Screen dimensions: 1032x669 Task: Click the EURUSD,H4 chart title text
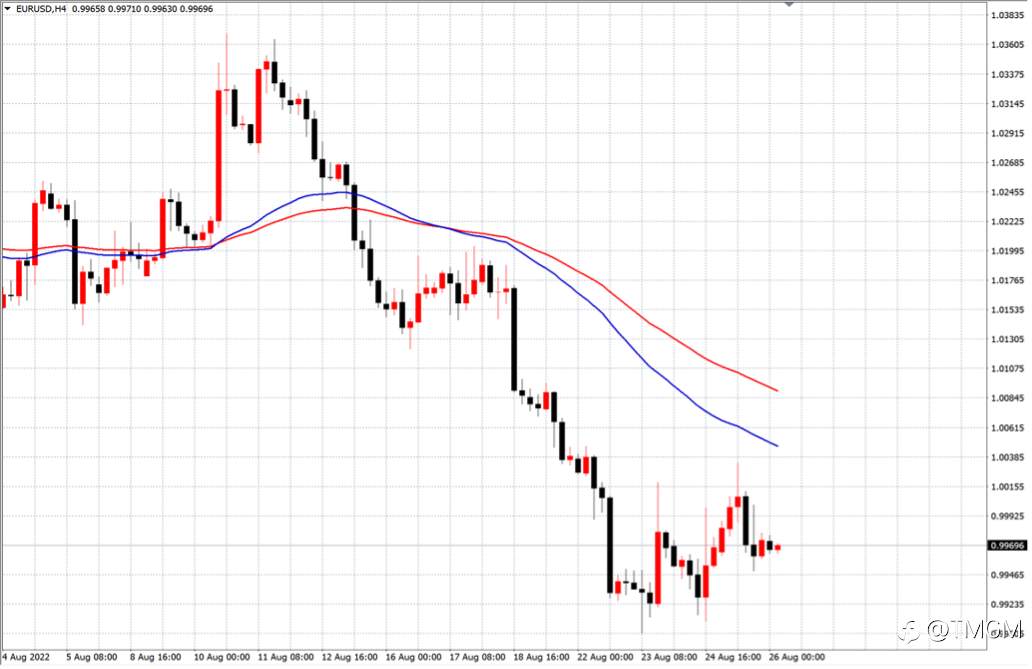click(41, 9)
